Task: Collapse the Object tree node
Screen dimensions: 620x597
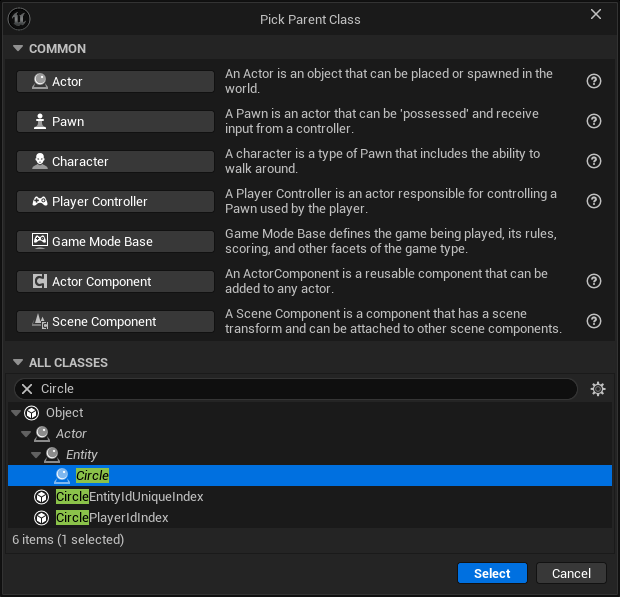Action: [x=16, y=413]
